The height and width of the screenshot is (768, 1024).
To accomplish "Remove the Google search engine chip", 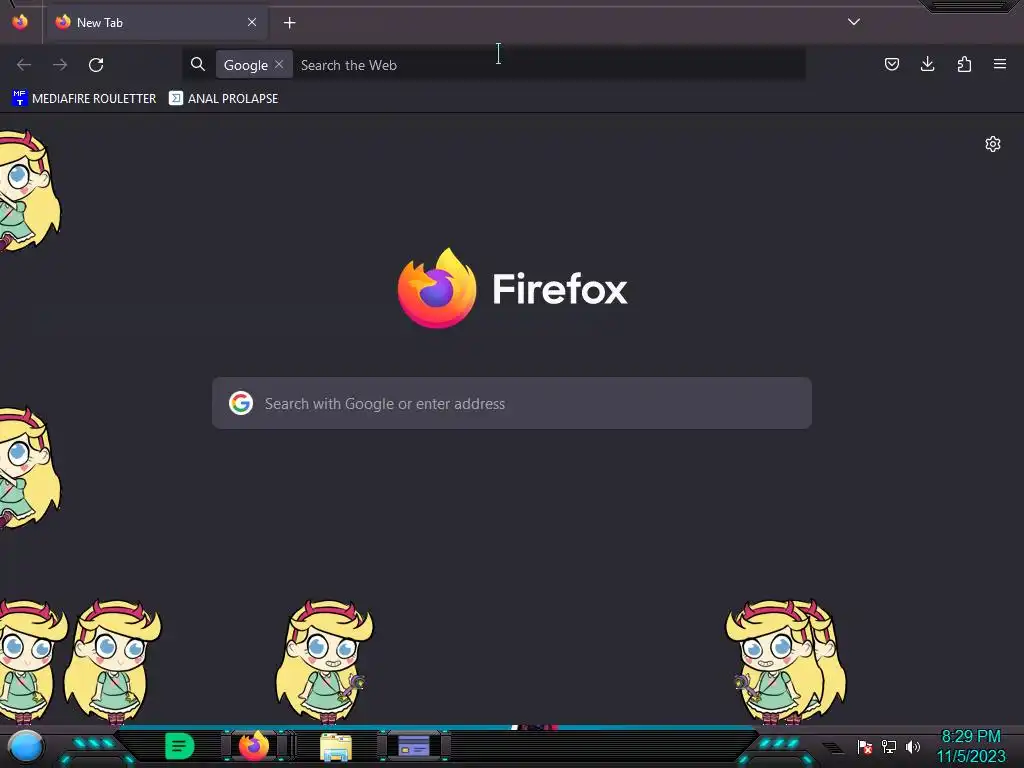I will 280,64.
